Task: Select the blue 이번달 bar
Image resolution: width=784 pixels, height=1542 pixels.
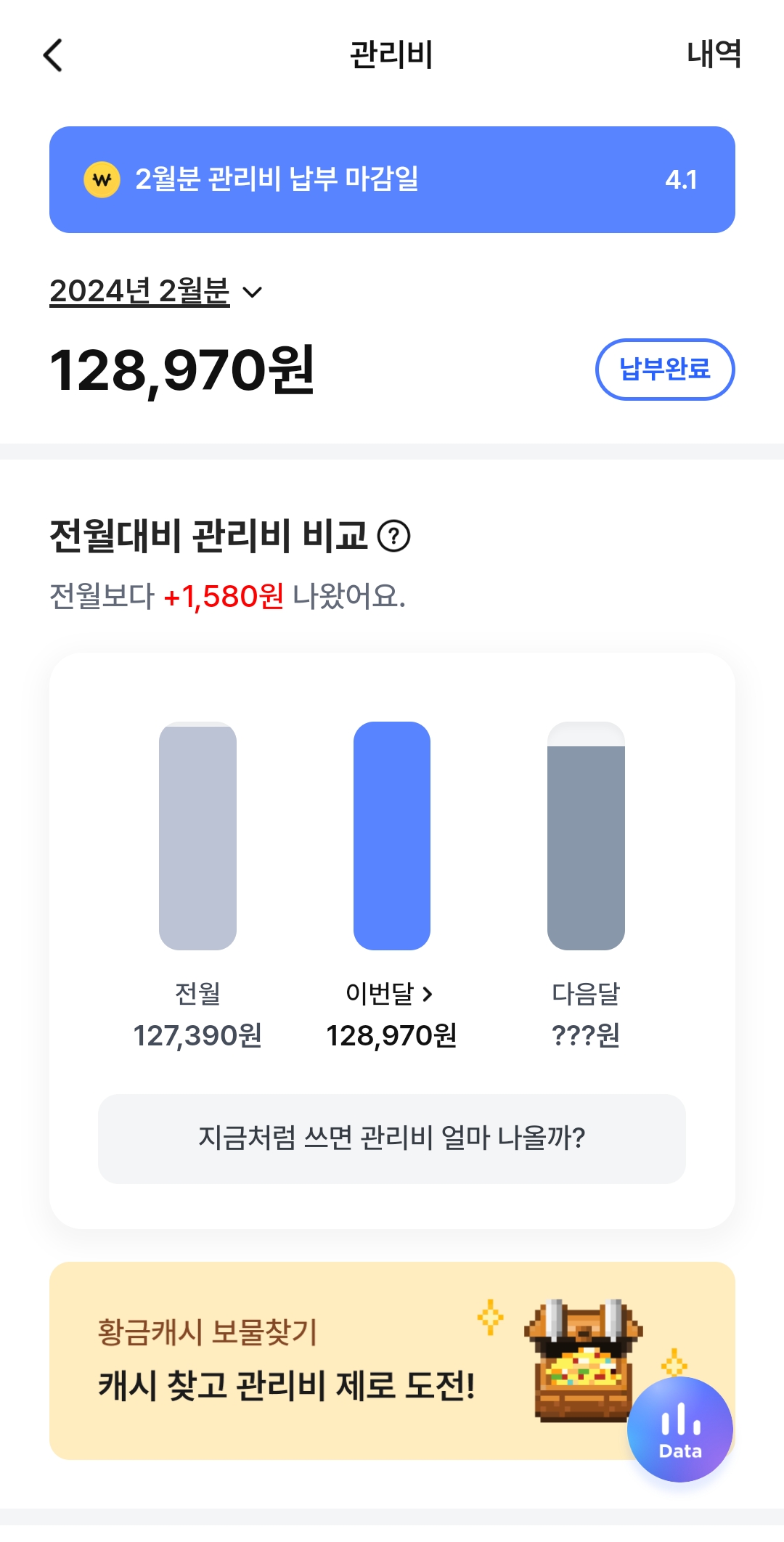Action: 392,836
